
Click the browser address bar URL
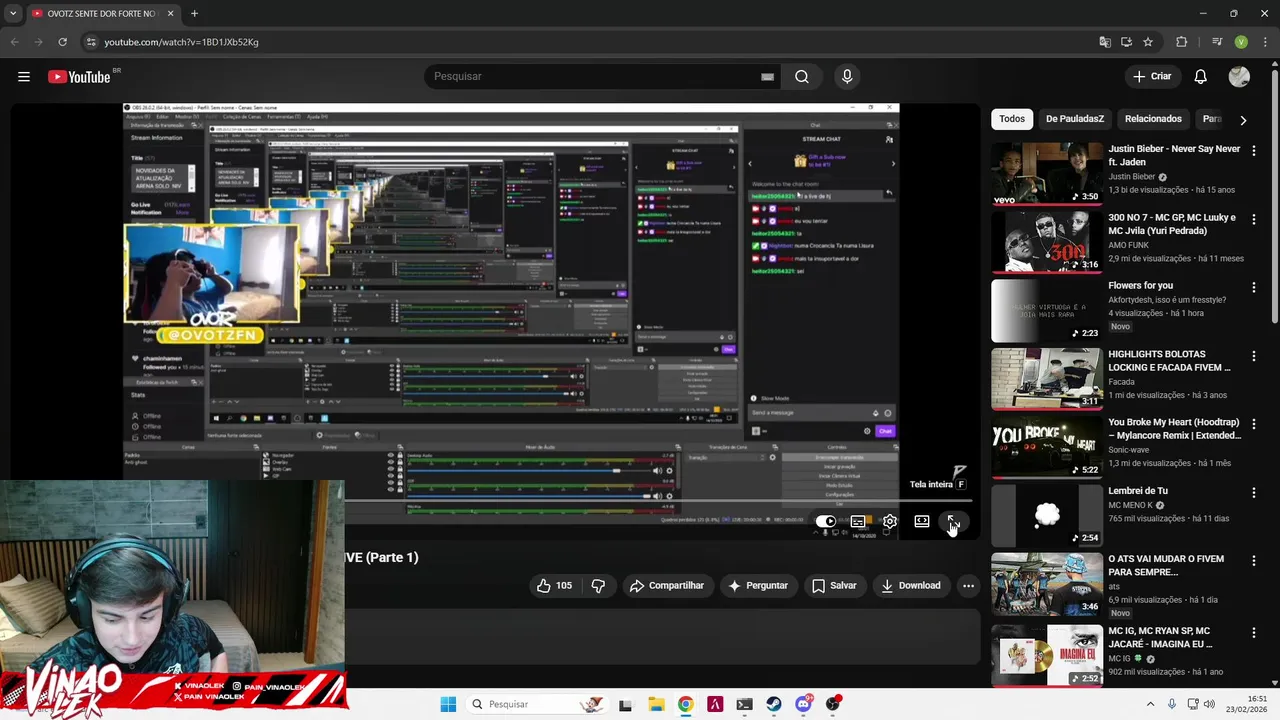click(x=181, y=42)
